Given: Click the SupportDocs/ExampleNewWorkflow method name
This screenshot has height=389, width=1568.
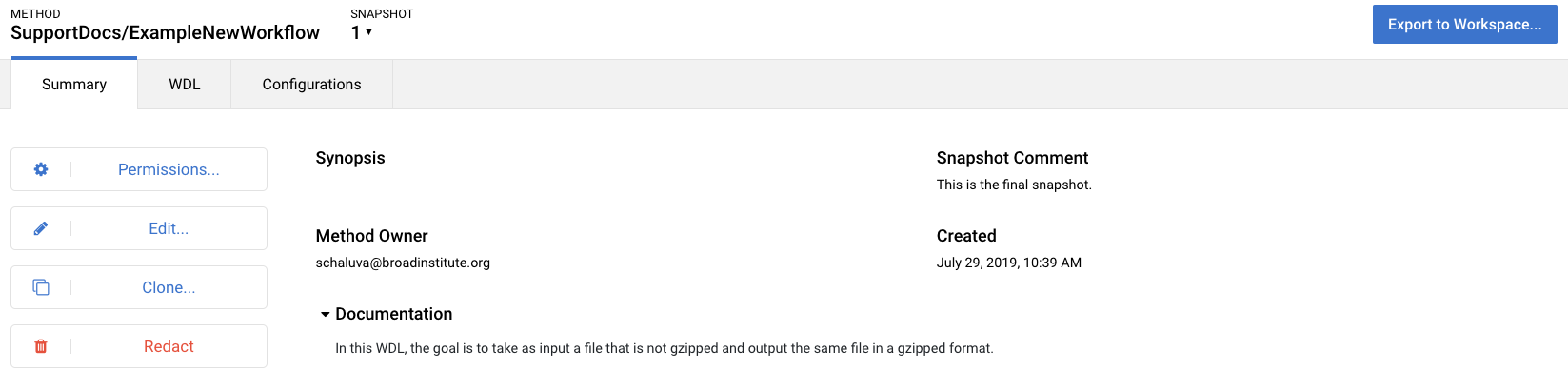Looking at the screenshot, I should [x=165, y=32].
